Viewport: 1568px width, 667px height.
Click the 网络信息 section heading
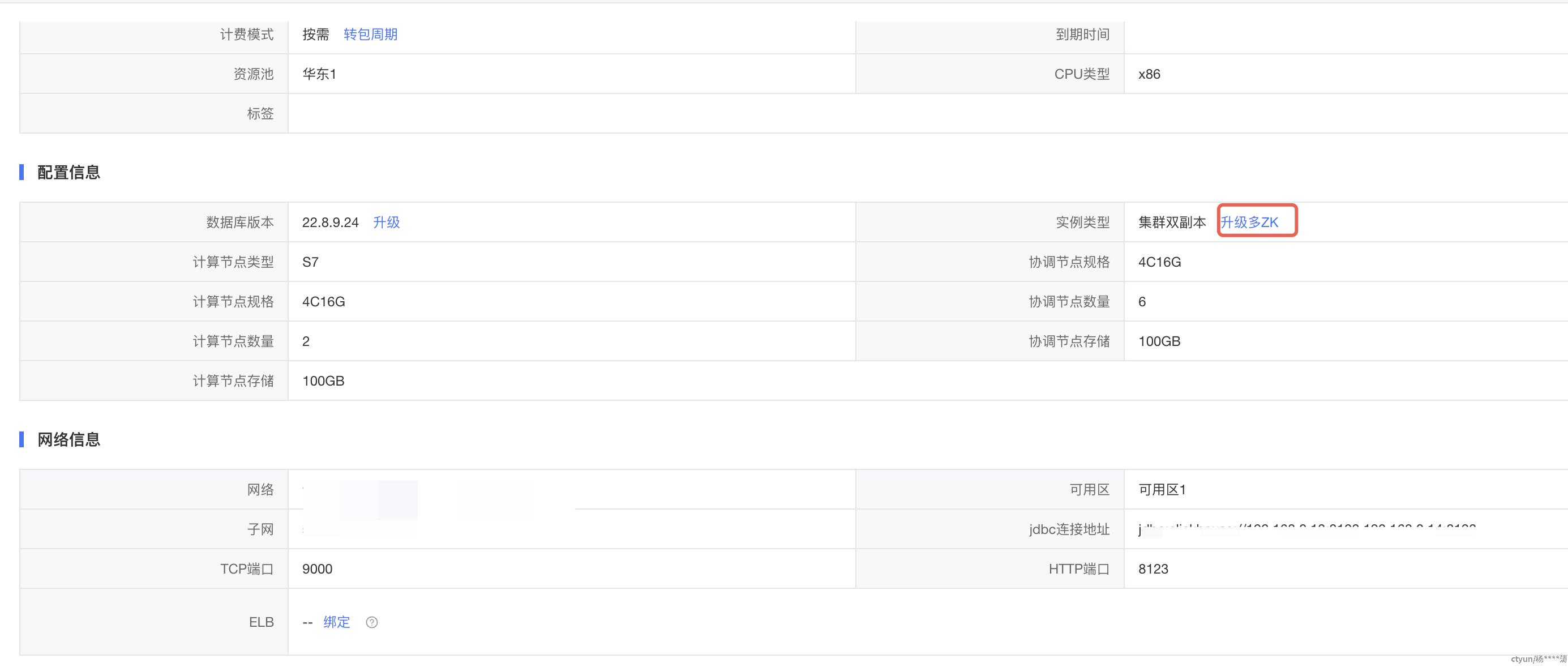[x=69, y=439]
